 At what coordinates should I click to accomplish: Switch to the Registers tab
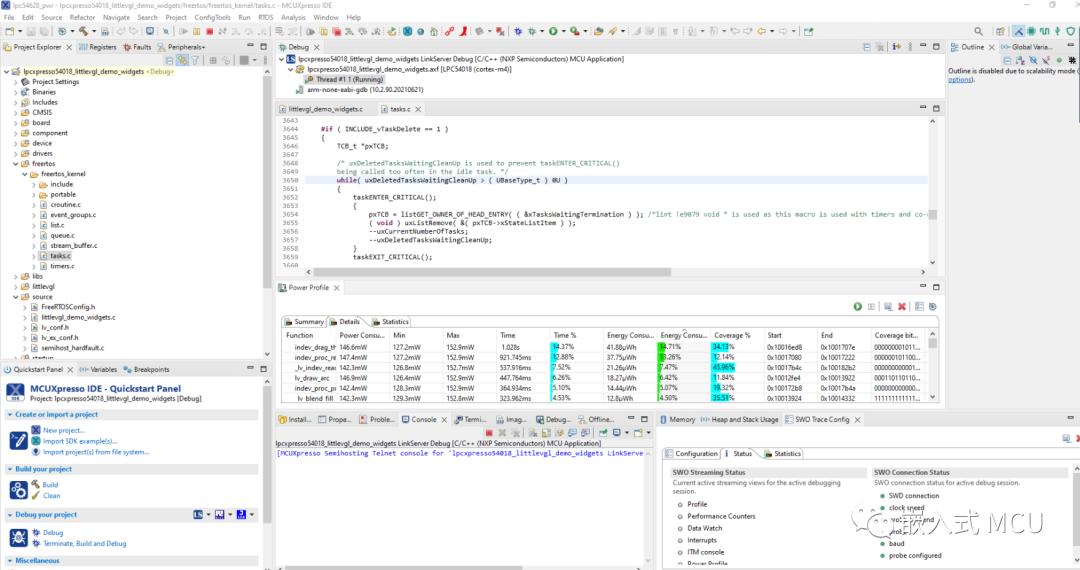(x=97, y=47)
